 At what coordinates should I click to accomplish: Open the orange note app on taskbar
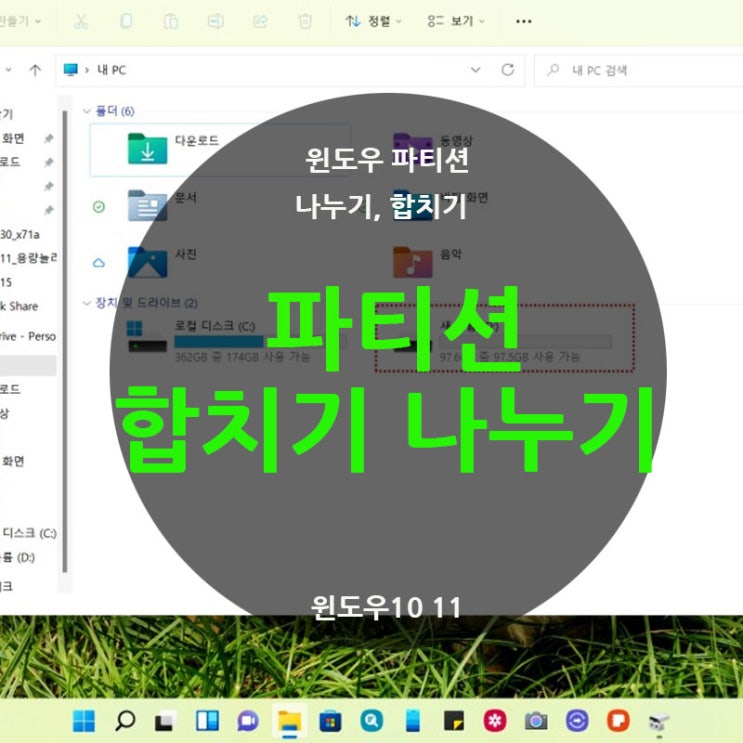pyautogui.click(x=618, y=722)
